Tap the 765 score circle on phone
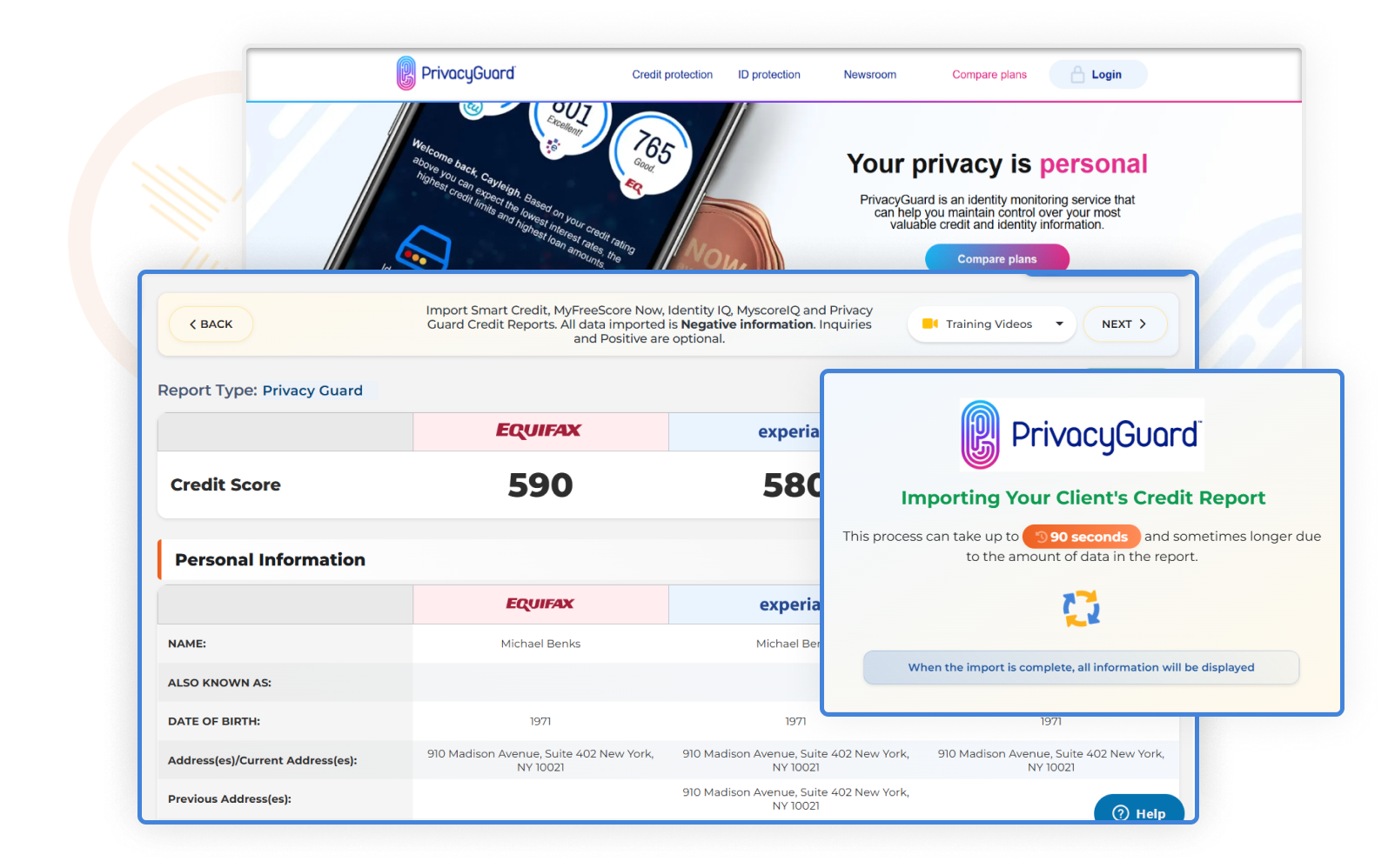The height and width of the screenshot is (868, 1388). 651,148
